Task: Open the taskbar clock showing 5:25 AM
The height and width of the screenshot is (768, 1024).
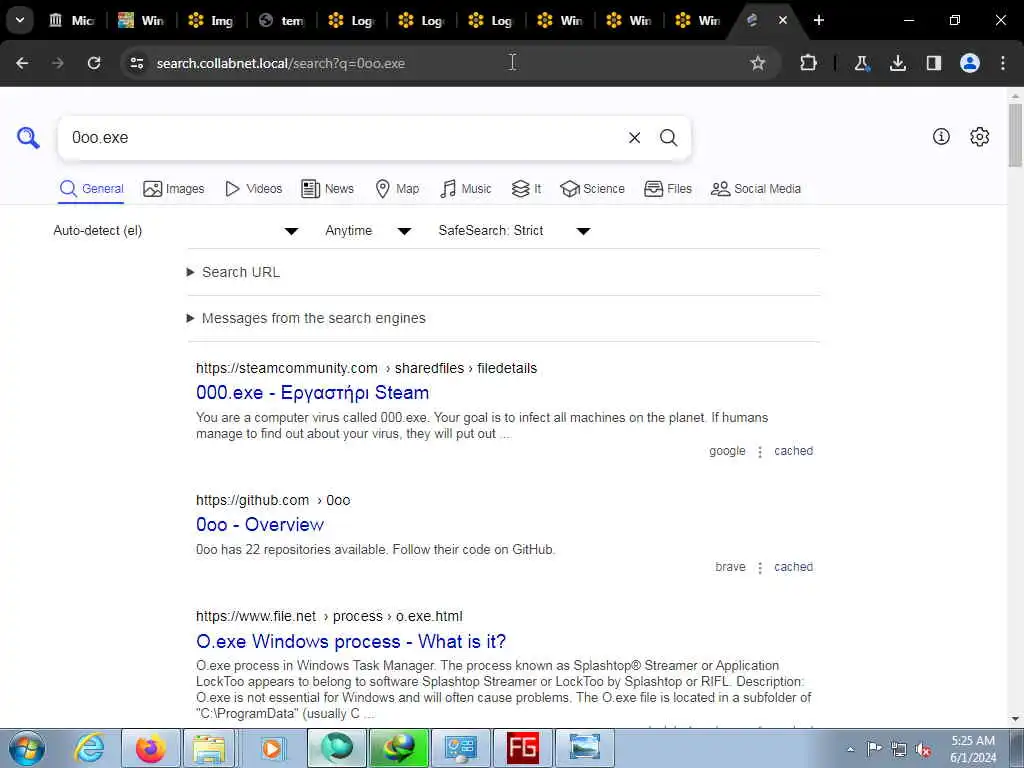Action: tap(973, 749)
